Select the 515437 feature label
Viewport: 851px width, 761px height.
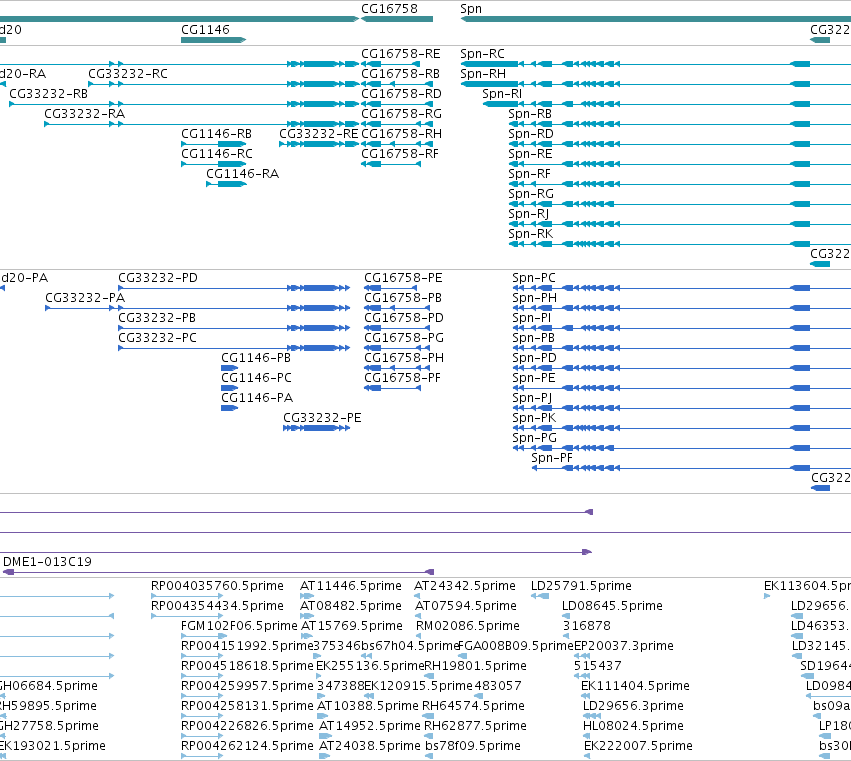point(598,666)
